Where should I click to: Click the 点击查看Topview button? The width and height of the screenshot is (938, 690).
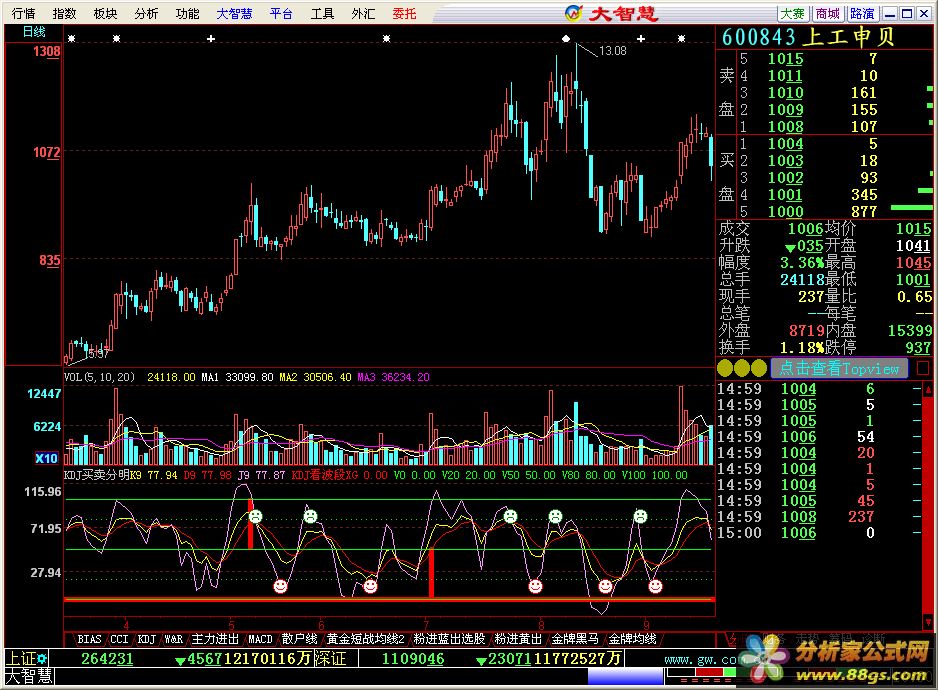coord(839,368)
